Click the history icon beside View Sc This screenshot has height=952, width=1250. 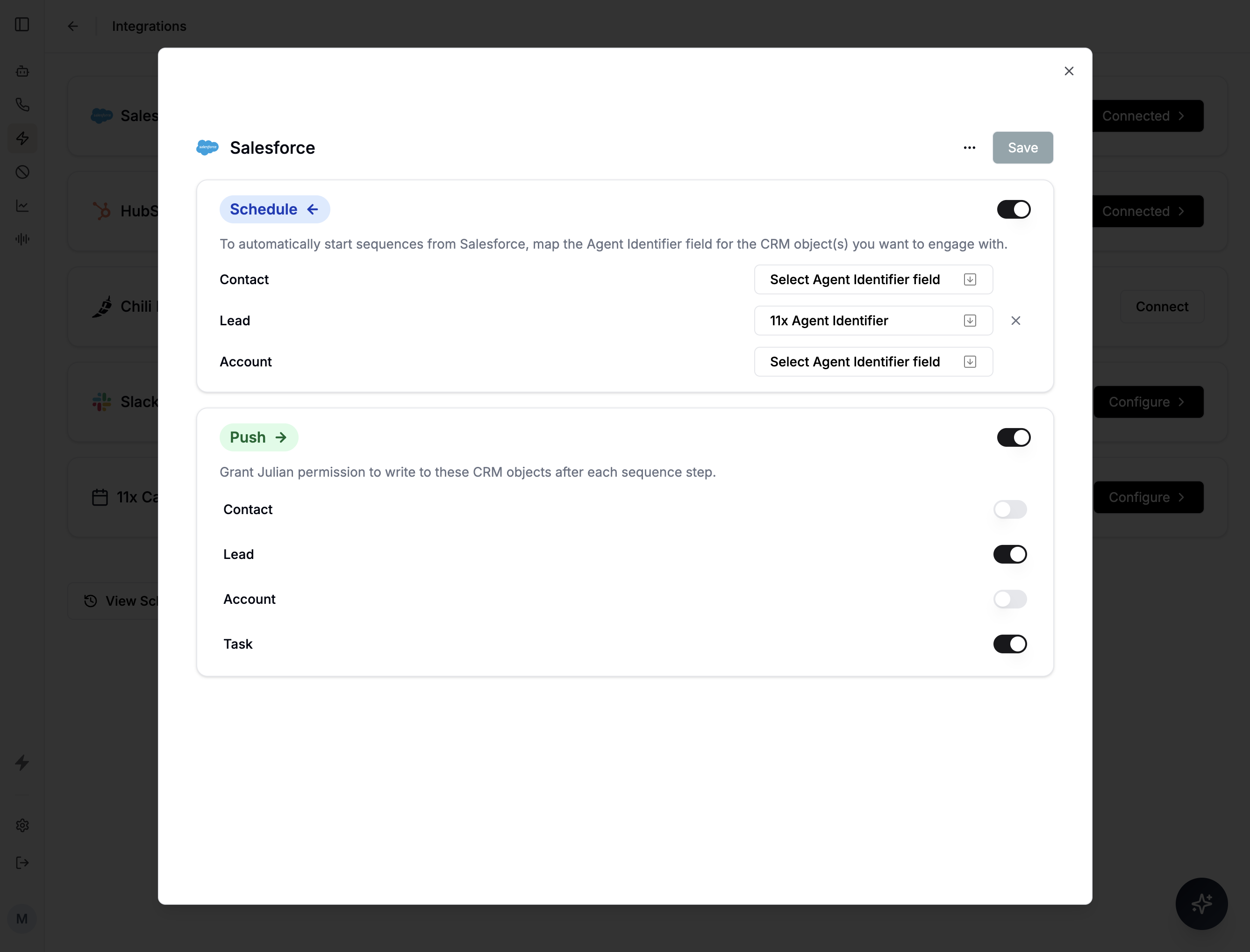[x=91, y=601]
